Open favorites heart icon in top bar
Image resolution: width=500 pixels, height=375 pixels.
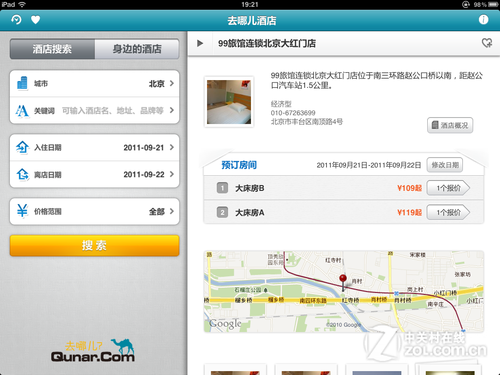pos(36,20)
